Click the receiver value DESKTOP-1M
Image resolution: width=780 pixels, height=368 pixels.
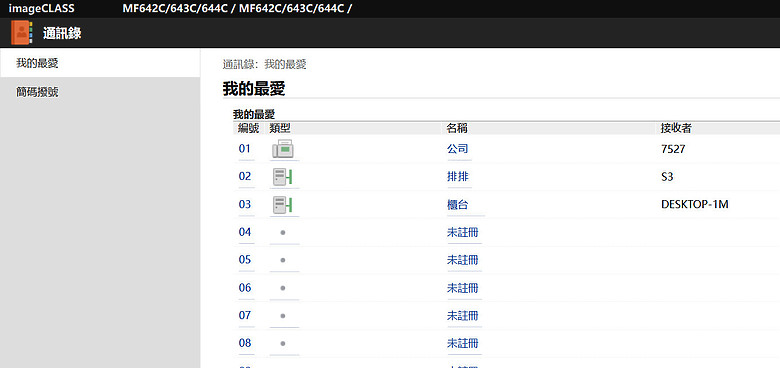point(694,204)
